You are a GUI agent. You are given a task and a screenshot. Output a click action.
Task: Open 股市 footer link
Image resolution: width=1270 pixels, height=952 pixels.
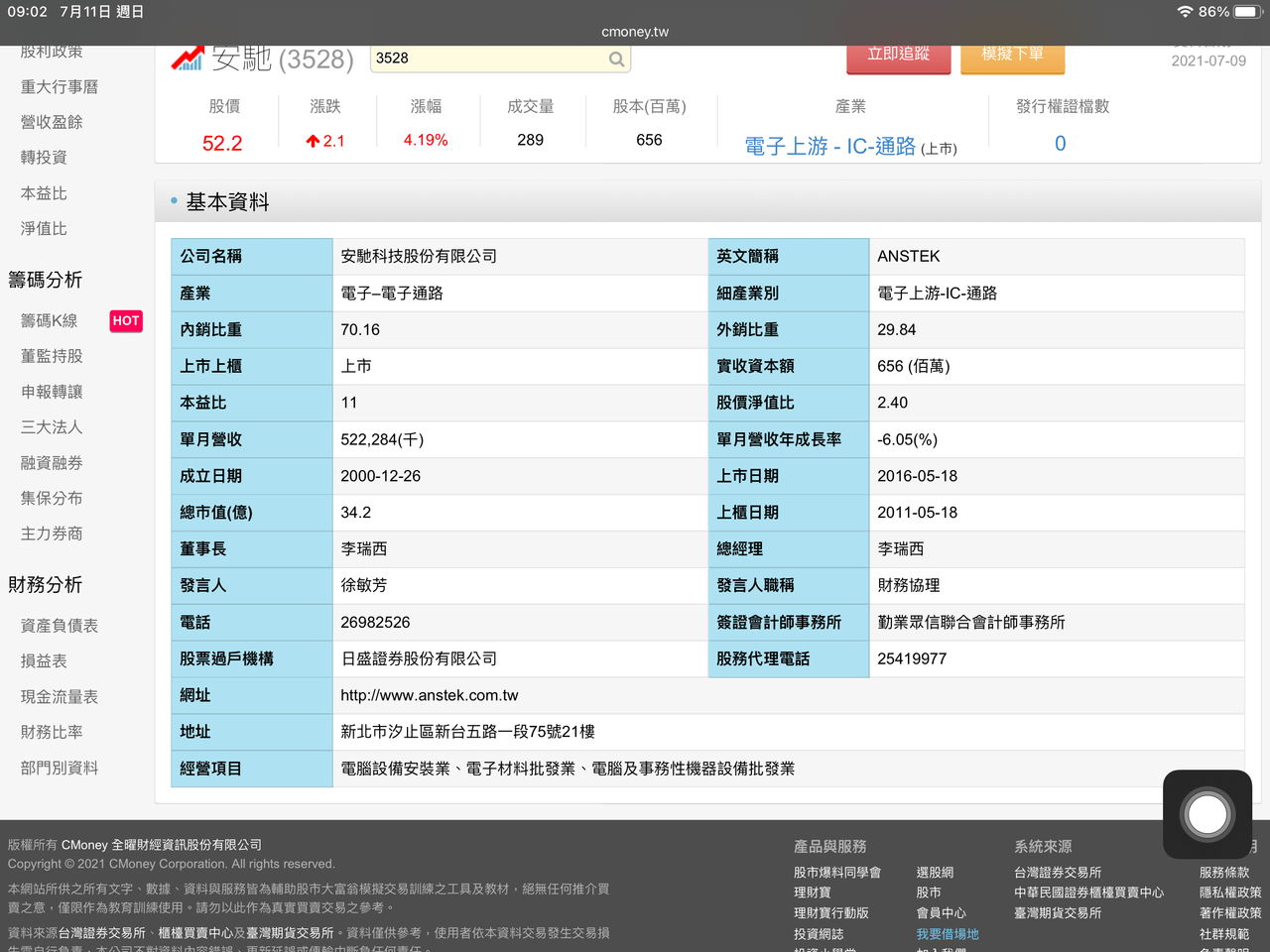929,892
